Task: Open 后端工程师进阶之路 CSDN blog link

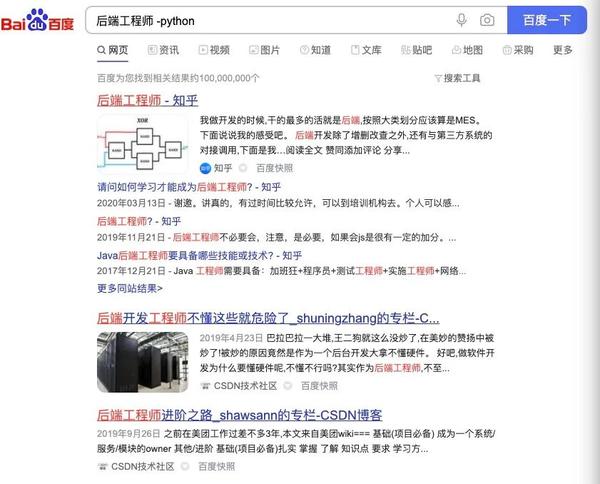Action: click(240, 415)
